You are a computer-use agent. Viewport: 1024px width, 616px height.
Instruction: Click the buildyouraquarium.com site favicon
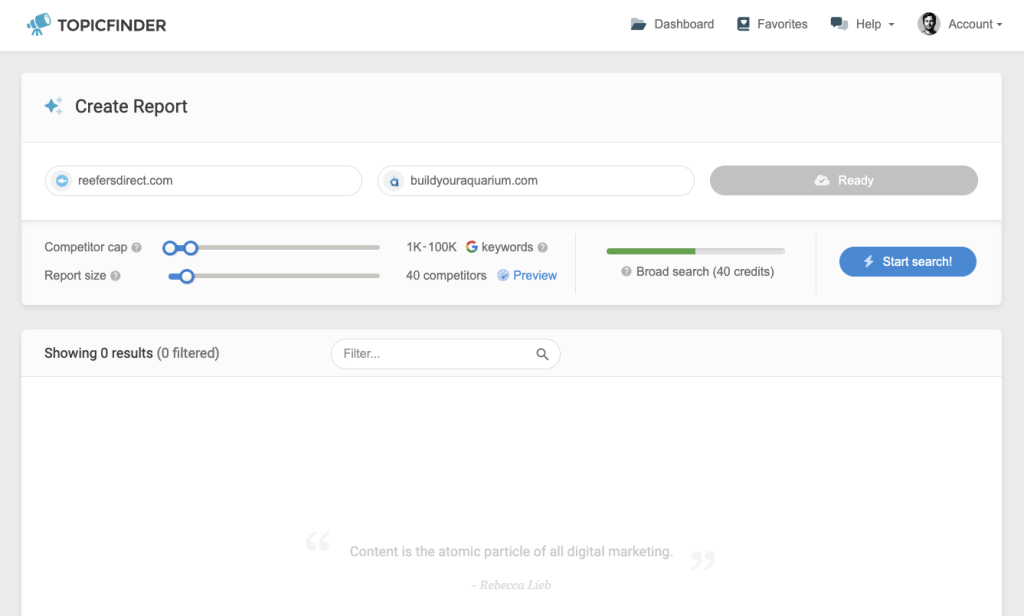394,181
